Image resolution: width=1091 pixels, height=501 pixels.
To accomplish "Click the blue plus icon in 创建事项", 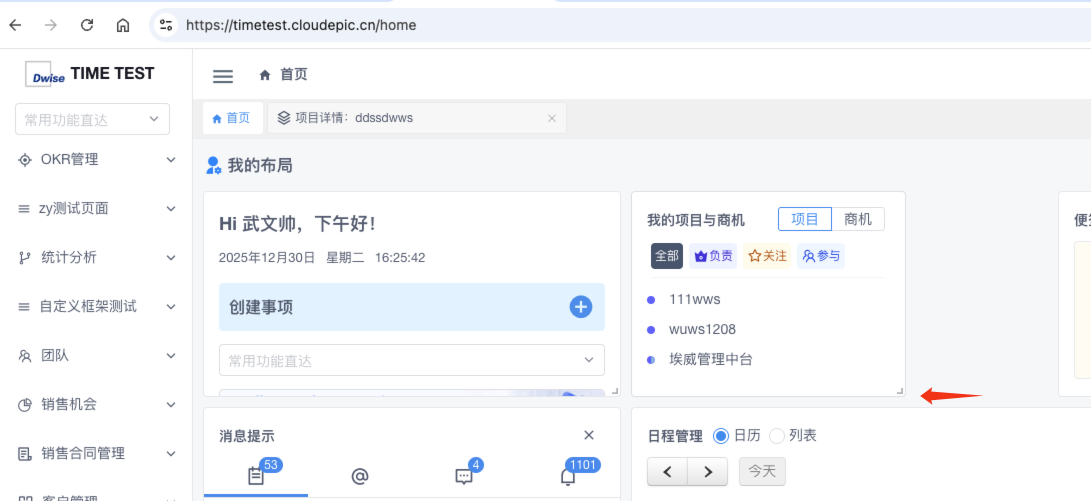I will (581, 307).
